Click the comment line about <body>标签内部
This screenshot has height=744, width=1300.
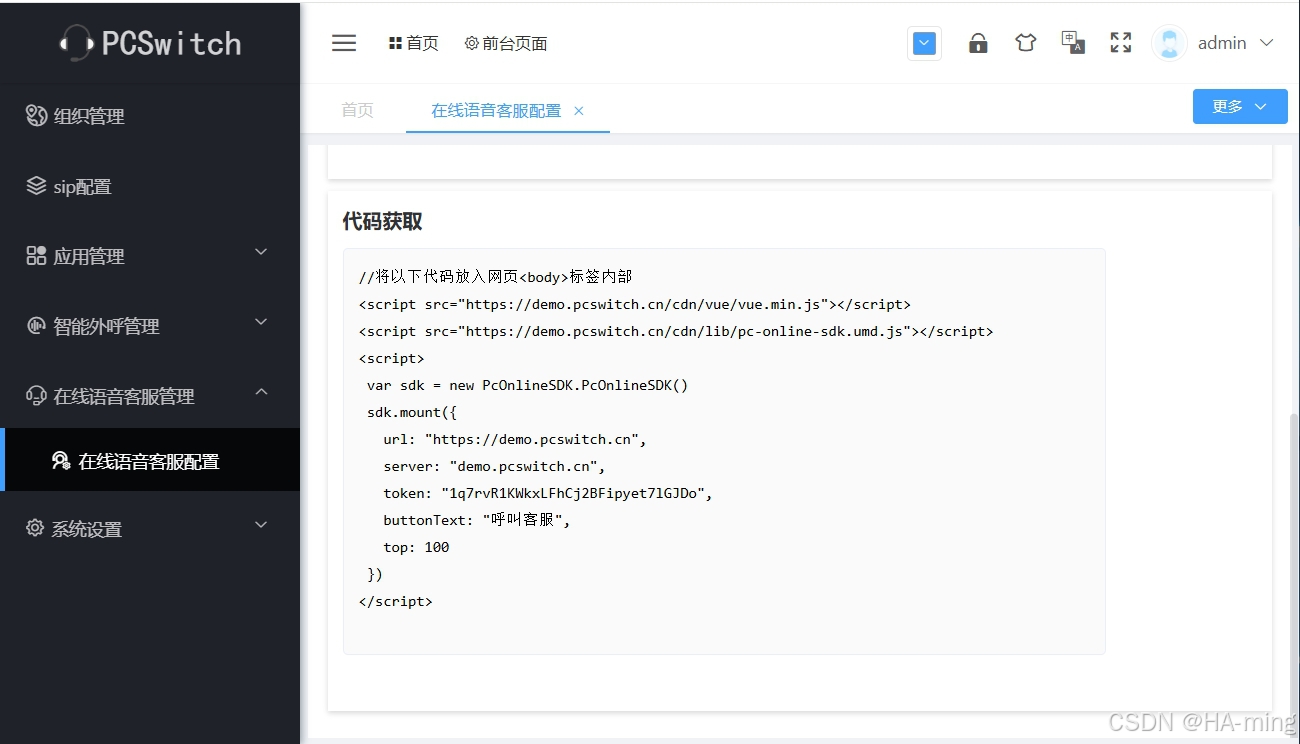pyautogui.click(x=495, y=277)
